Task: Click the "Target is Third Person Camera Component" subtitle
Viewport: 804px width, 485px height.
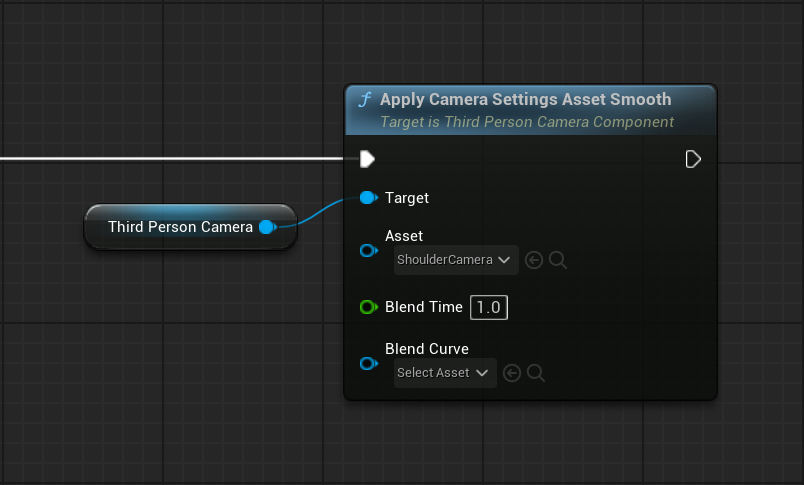Action: click(x=526, y=122)
